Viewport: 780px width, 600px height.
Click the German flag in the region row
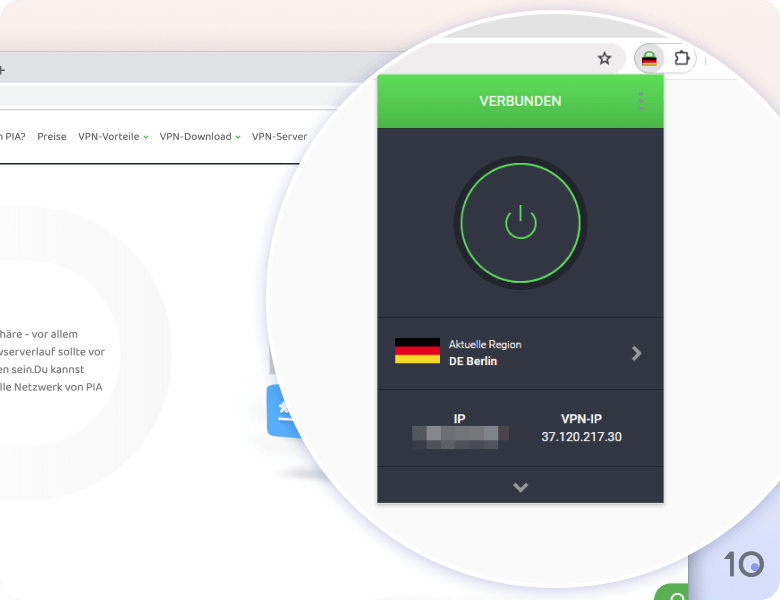pos(417,351)
